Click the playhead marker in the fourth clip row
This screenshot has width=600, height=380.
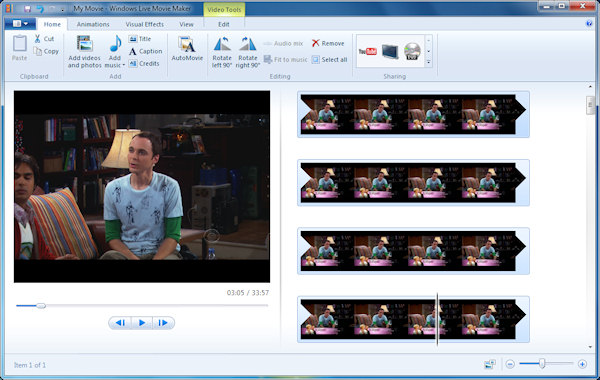tap(437, 319)
